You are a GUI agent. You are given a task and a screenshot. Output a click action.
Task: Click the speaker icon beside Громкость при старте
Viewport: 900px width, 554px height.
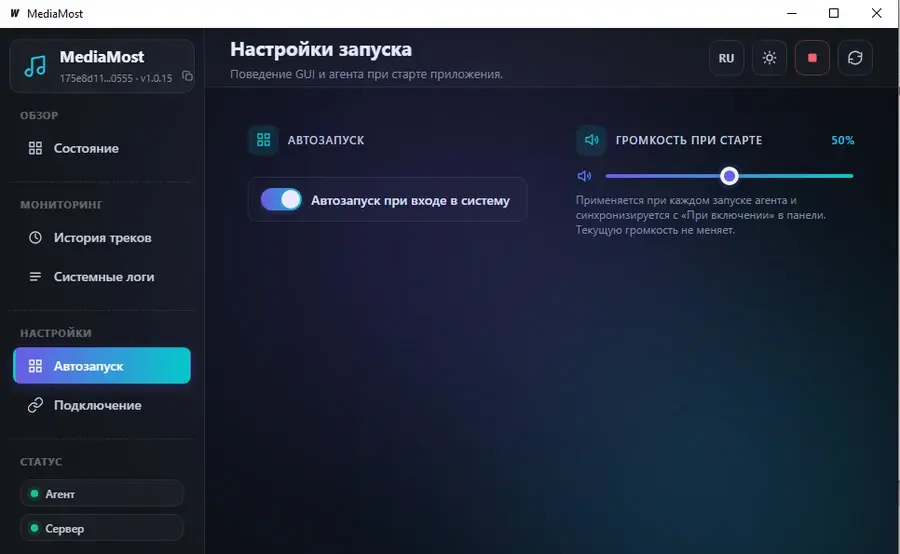point(591,140)
